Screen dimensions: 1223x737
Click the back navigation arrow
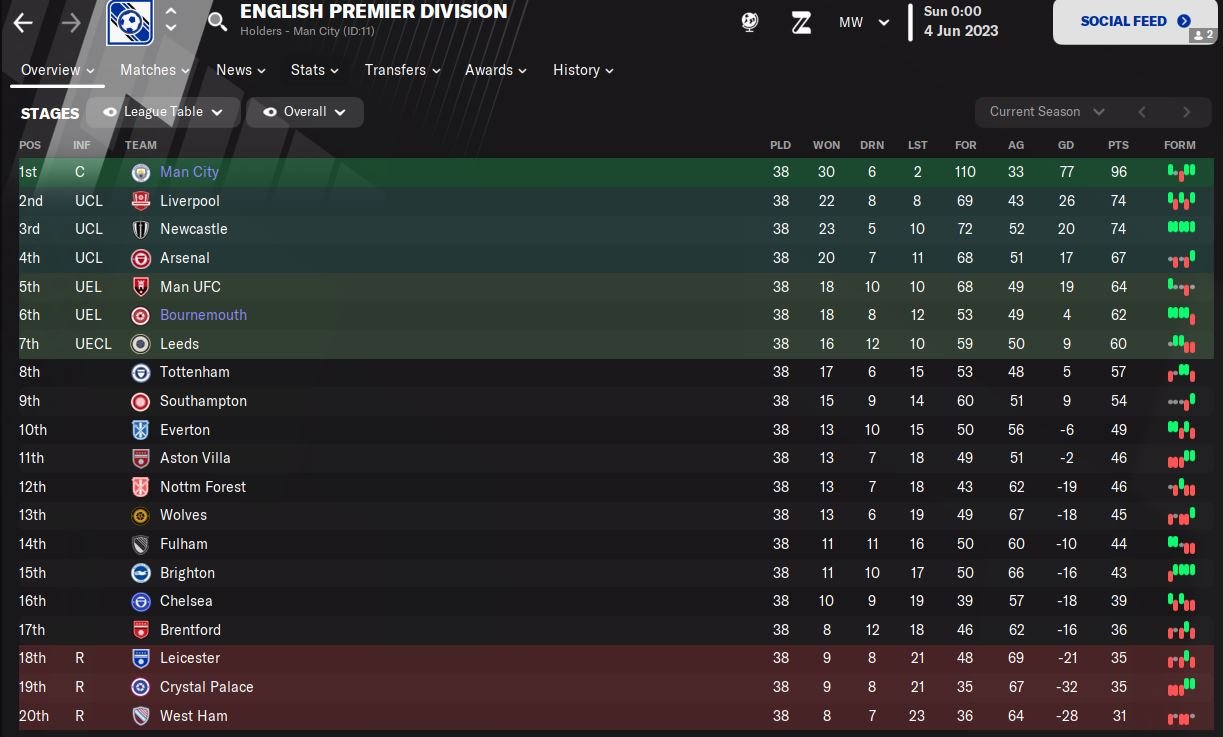[x=23, y=22]
